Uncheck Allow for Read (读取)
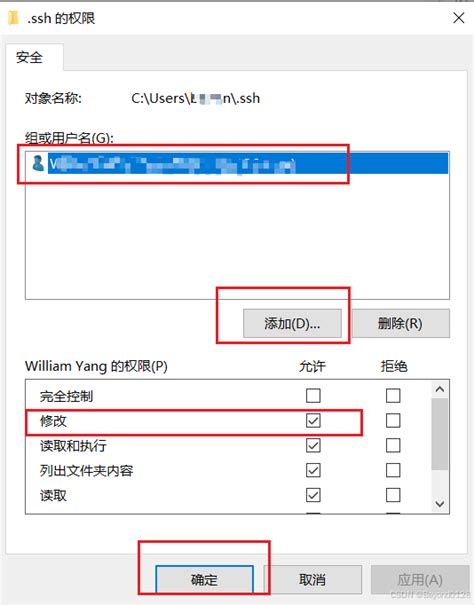This screenshot has width=474, height=605. point(313,495)
